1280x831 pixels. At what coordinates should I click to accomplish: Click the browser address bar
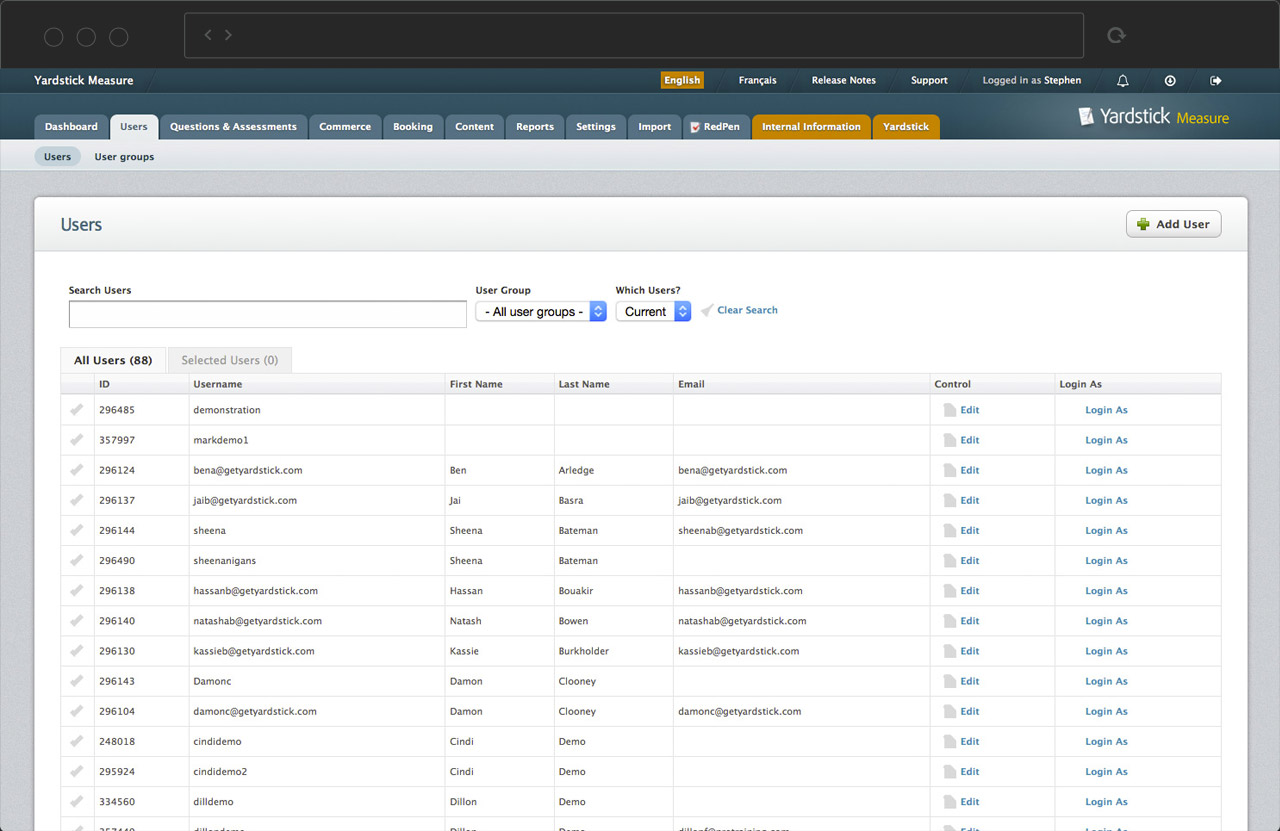pos(634,36)
